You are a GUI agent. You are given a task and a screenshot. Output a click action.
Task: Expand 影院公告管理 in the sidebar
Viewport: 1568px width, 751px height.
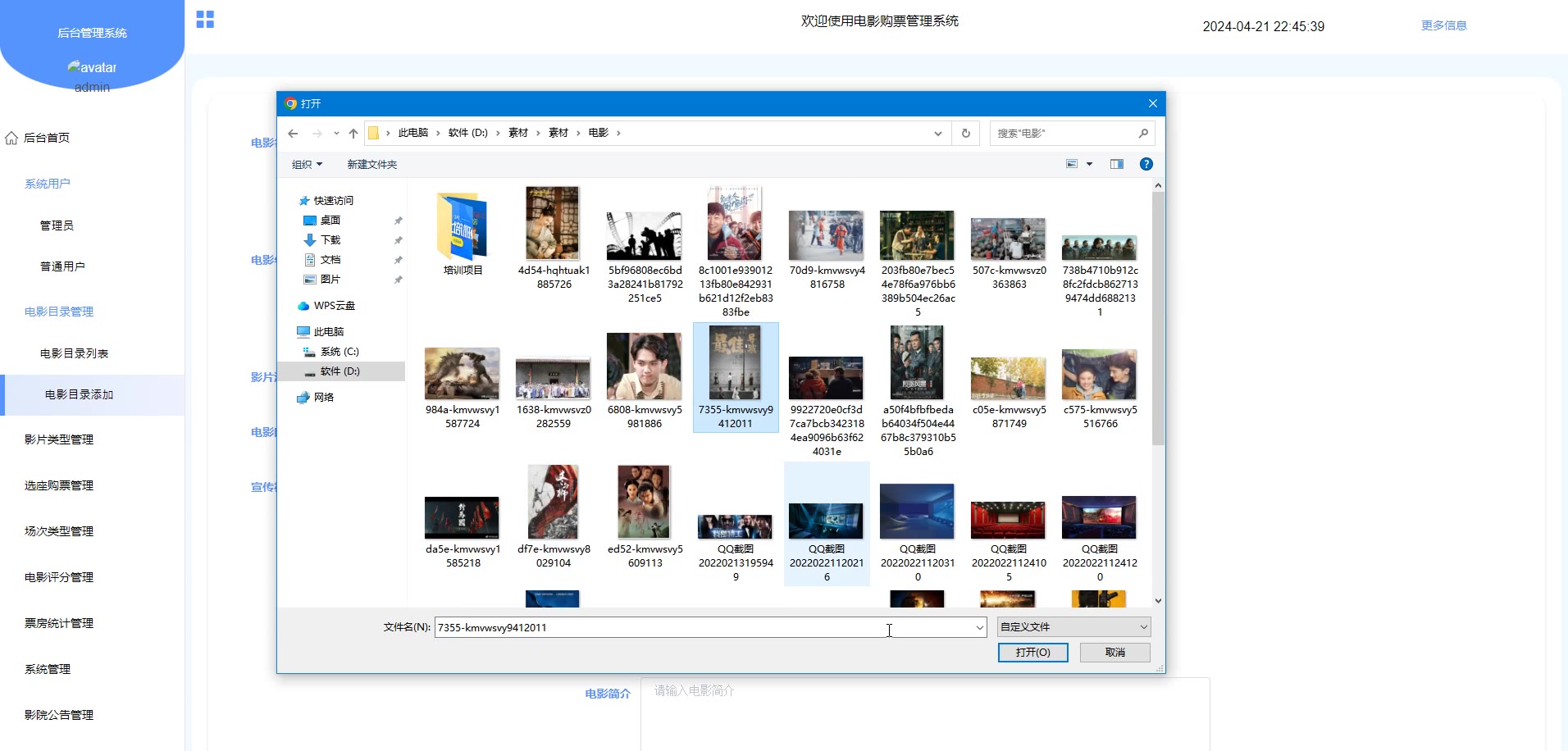pyautogui.click(x=59, y=715)
